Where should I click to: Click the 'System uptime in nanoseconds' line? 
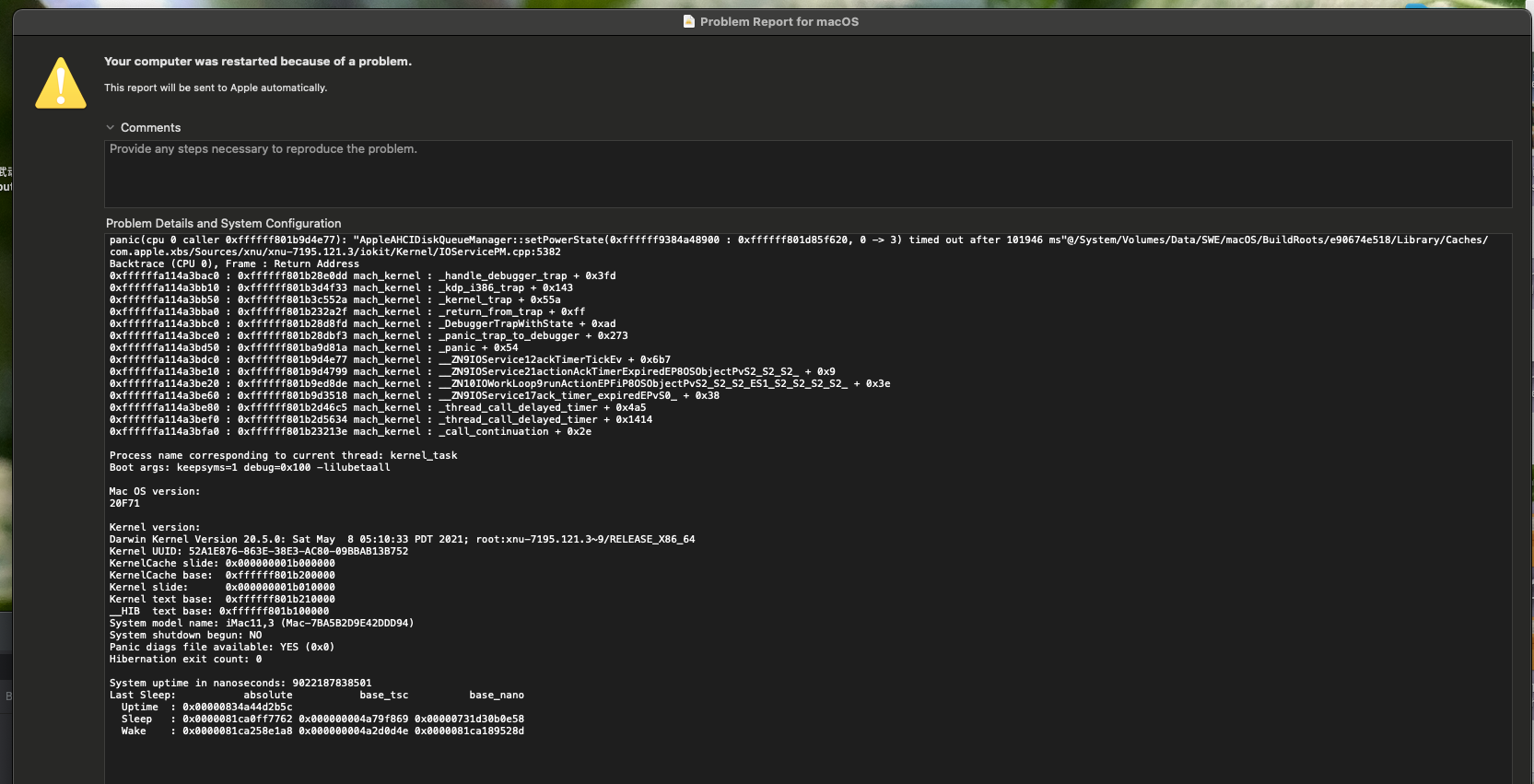click(x=240, y=683)
